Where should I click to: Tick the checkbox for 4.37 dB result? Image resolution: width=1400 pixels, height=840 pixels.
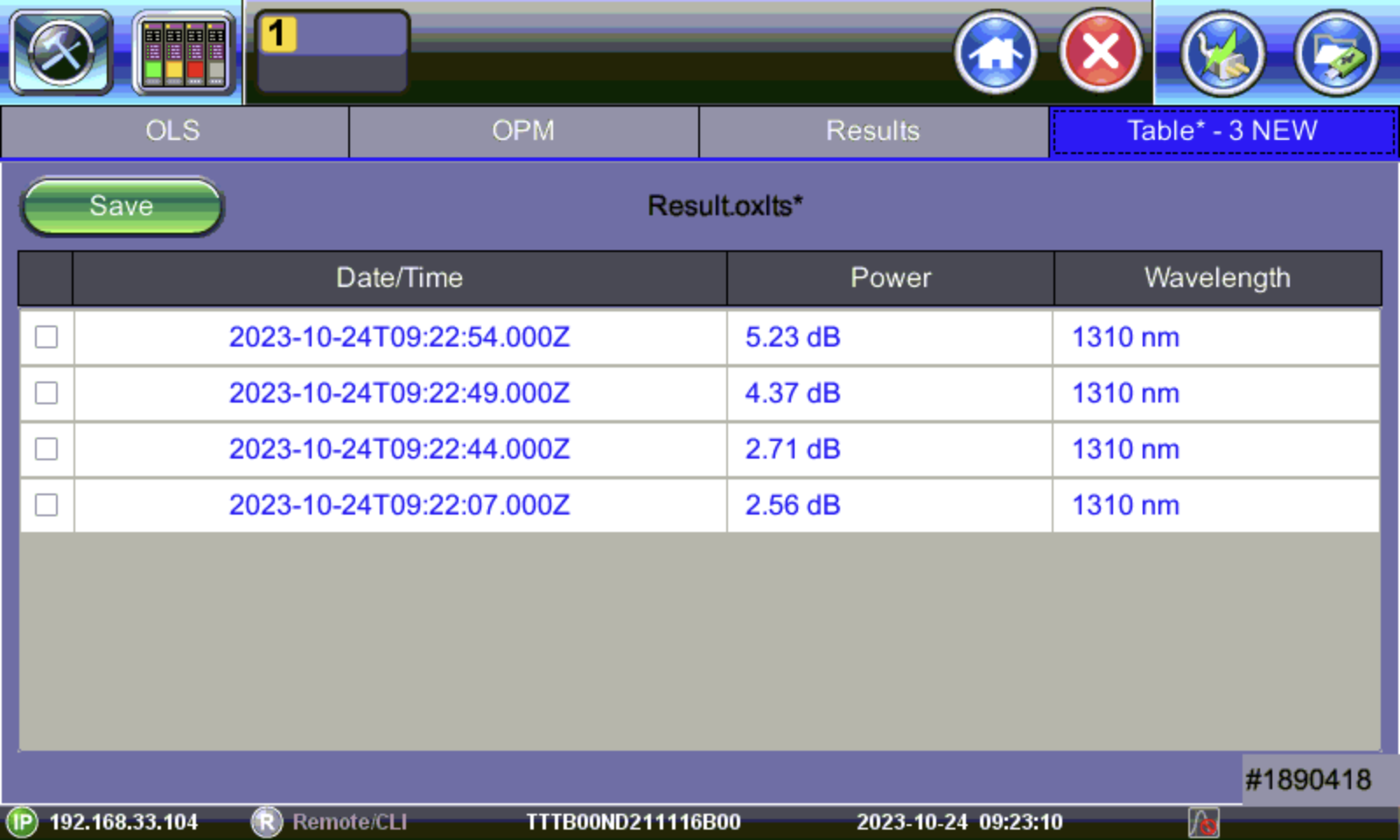pos(46,393)
